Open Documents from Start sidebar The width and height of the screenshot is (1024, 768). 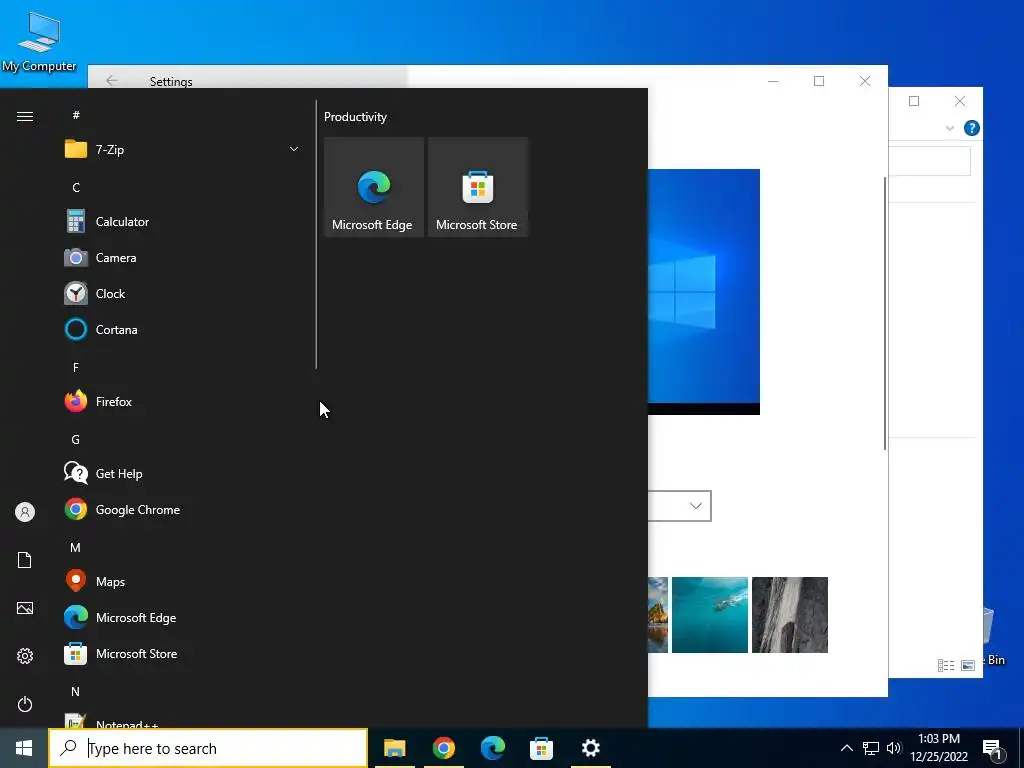(25, 560)
